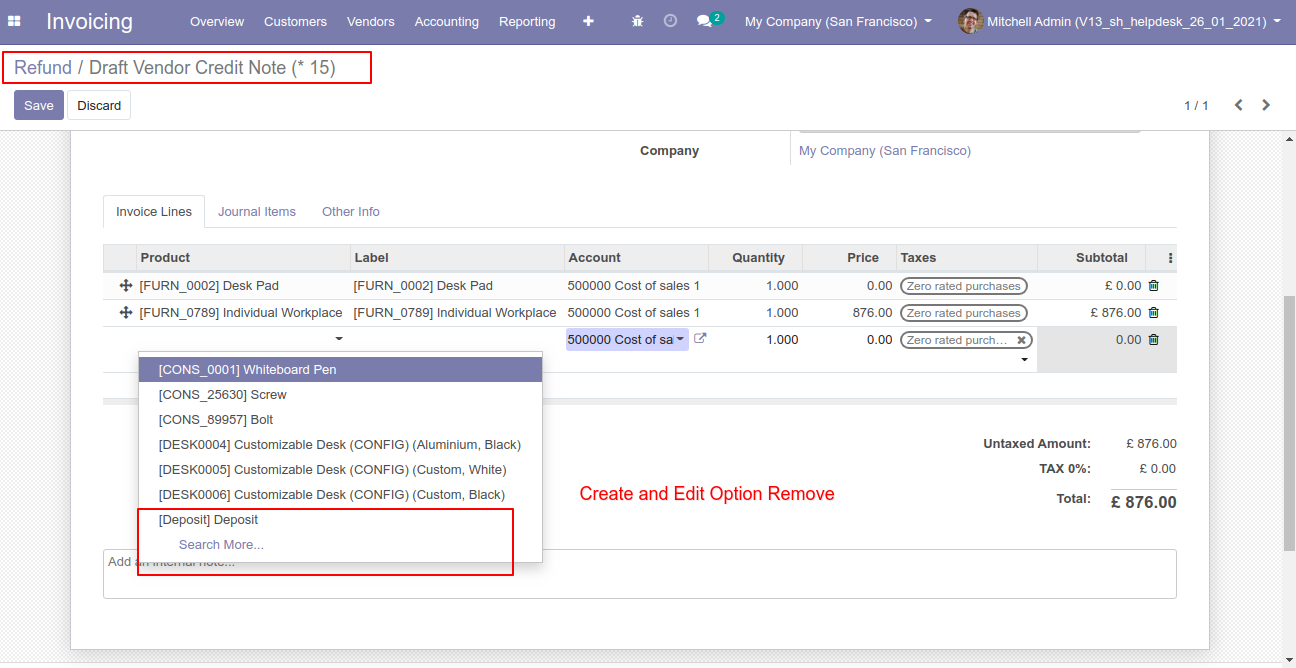Delete the Individual Workplace invoice line

click(1153, 313)
